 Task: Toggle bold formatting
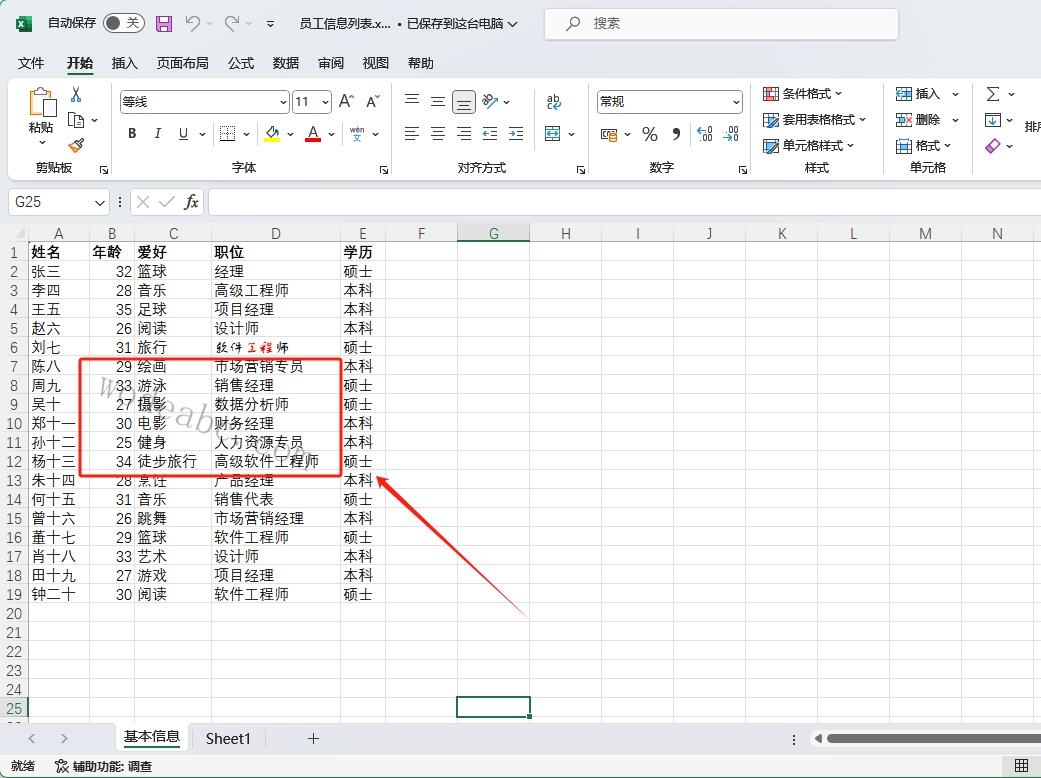click(132, 134)
